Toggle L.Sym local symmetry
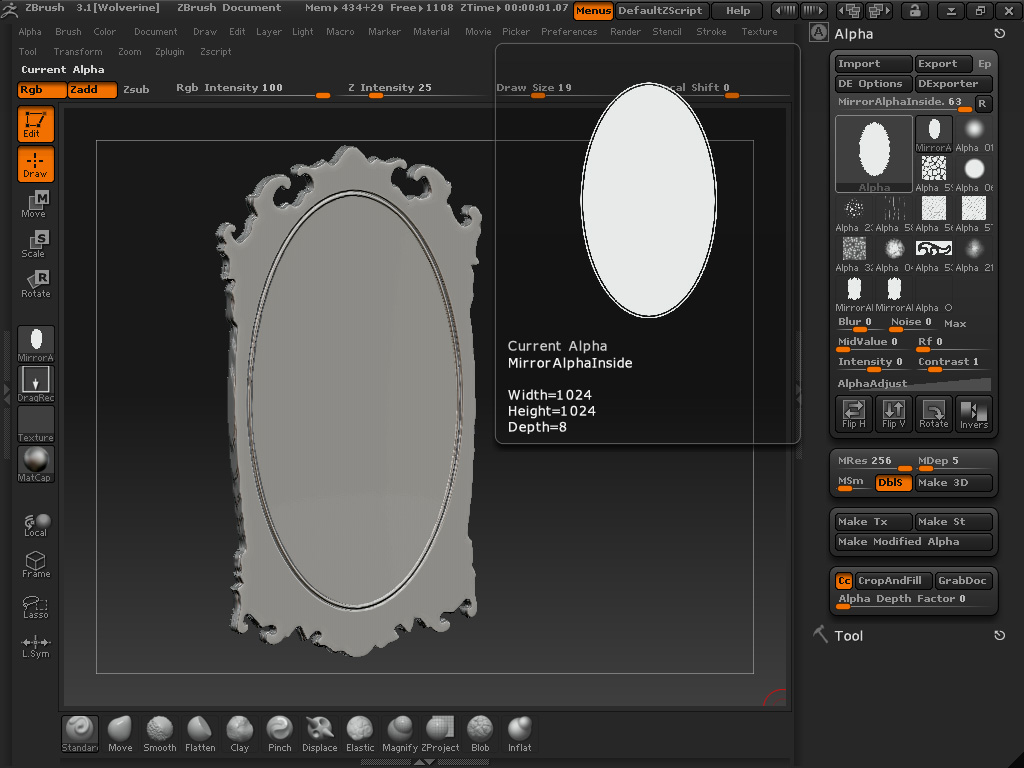Screen dimensions: 1024x768 tap(35, 647)
